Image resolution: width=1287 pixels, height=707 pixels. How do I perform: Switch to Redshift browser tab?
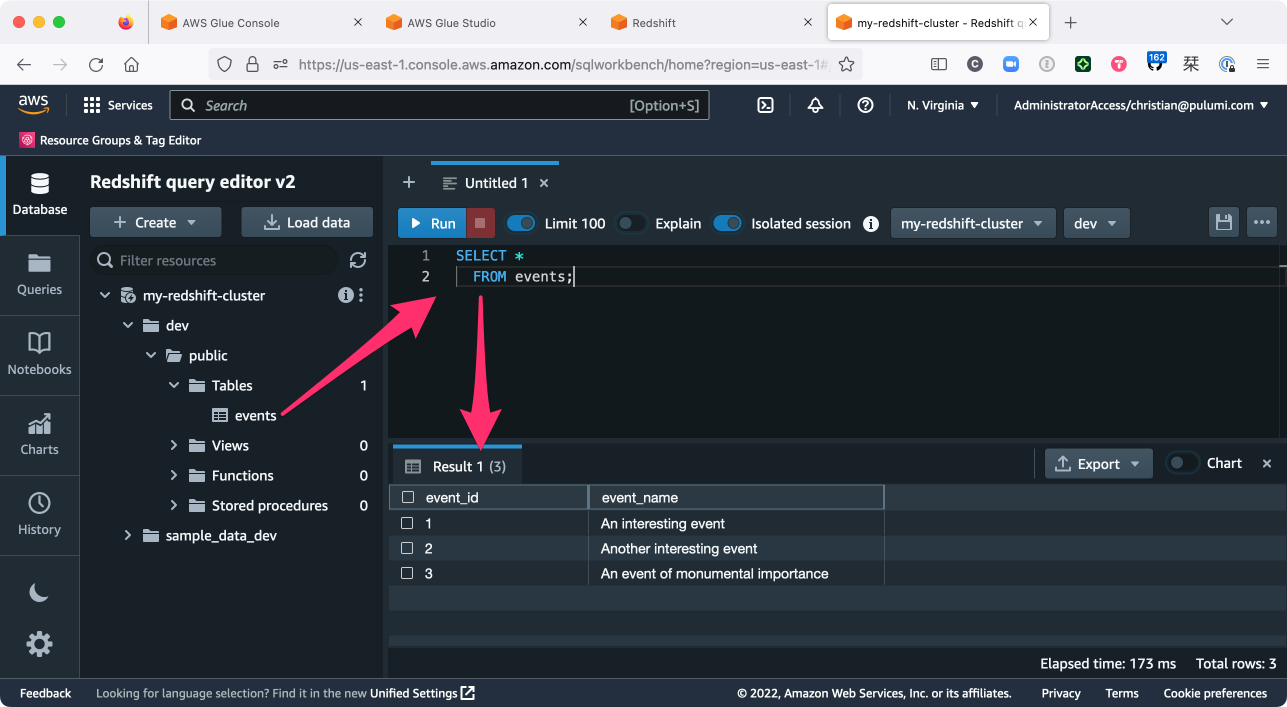pos(711,22)
